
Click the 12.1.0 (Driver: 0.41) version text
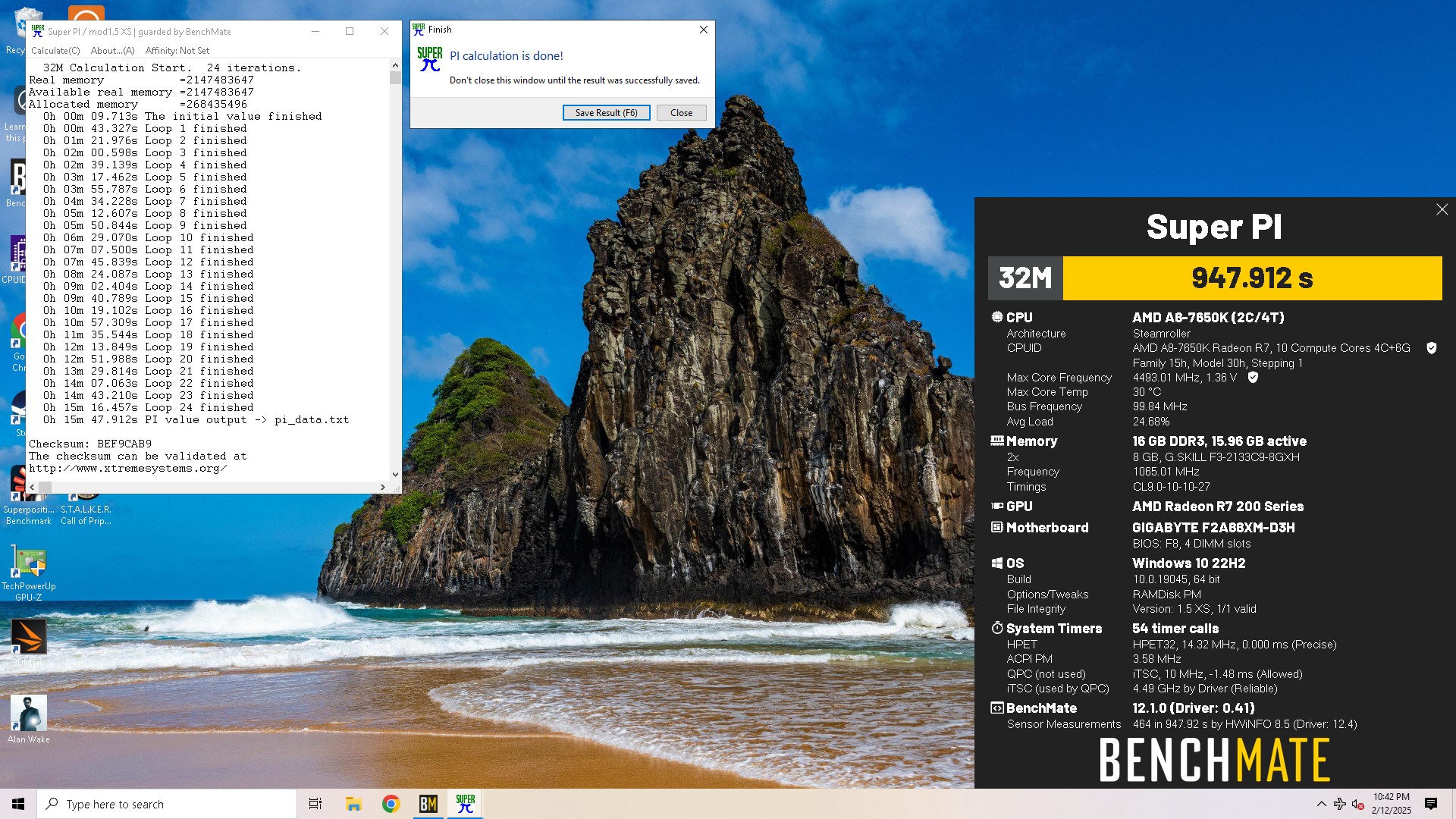tap(1194, 708)
